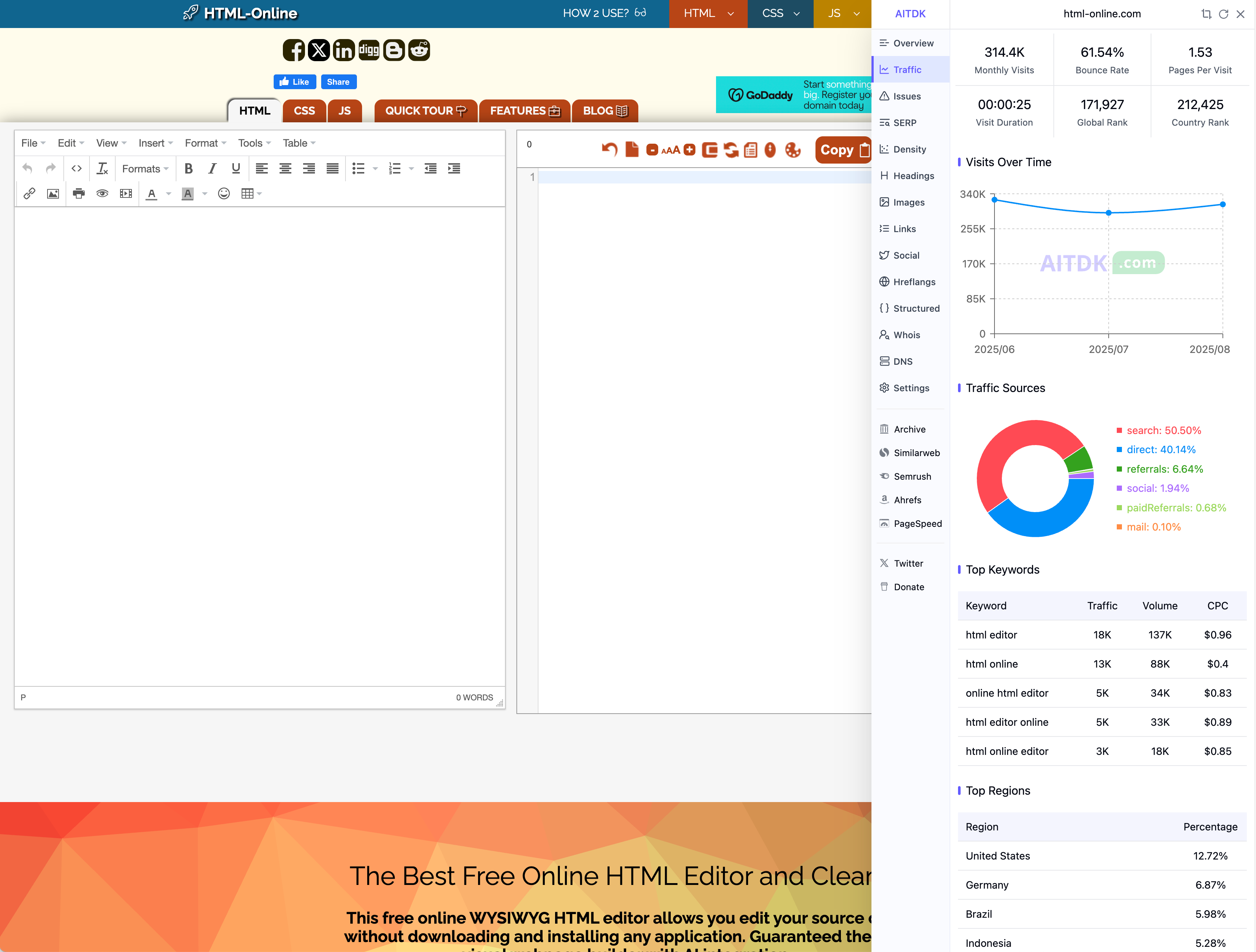
Task: Clear formatting with the Tx icon
Action: click(x=102, y=169)
